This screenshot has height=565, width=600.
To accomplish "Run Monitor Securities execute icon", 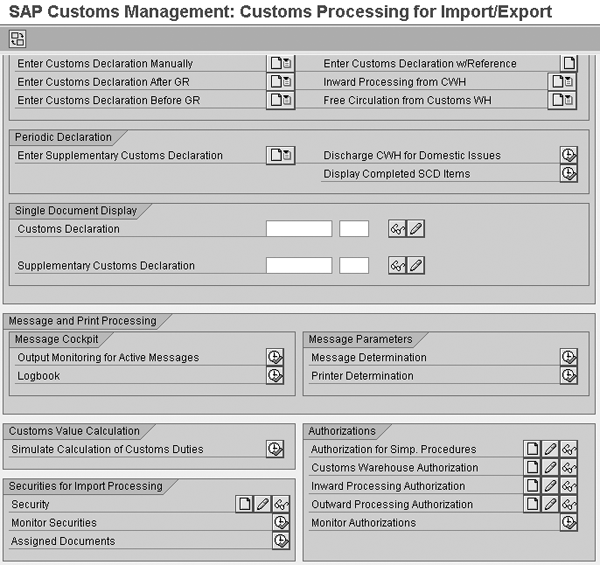I will [281, 523].
